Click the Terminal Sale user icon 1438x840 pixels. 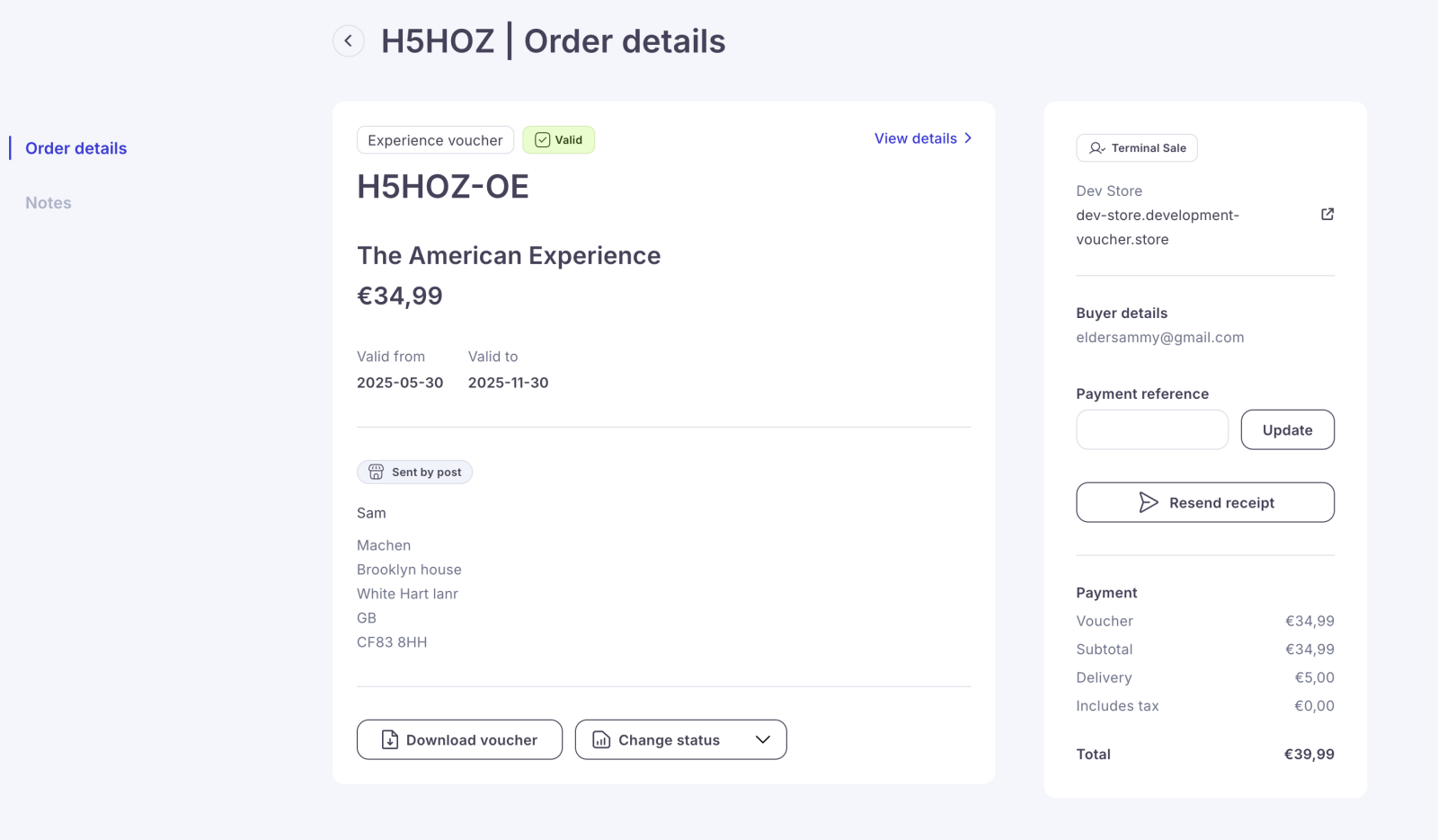pos(1096,148)
